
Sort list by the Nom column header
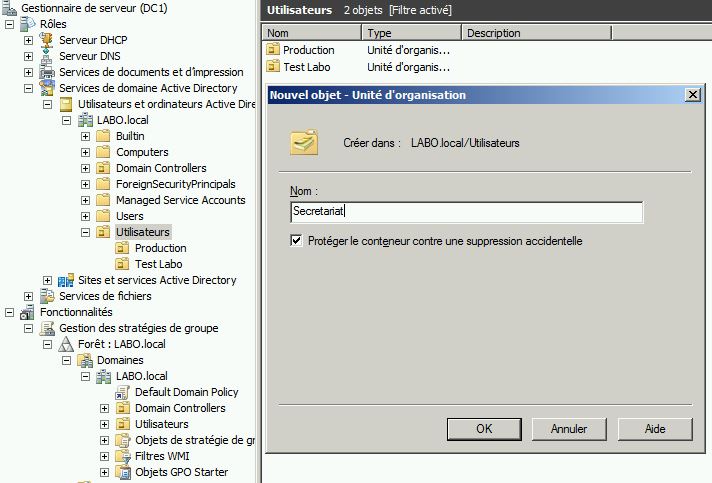312,33
